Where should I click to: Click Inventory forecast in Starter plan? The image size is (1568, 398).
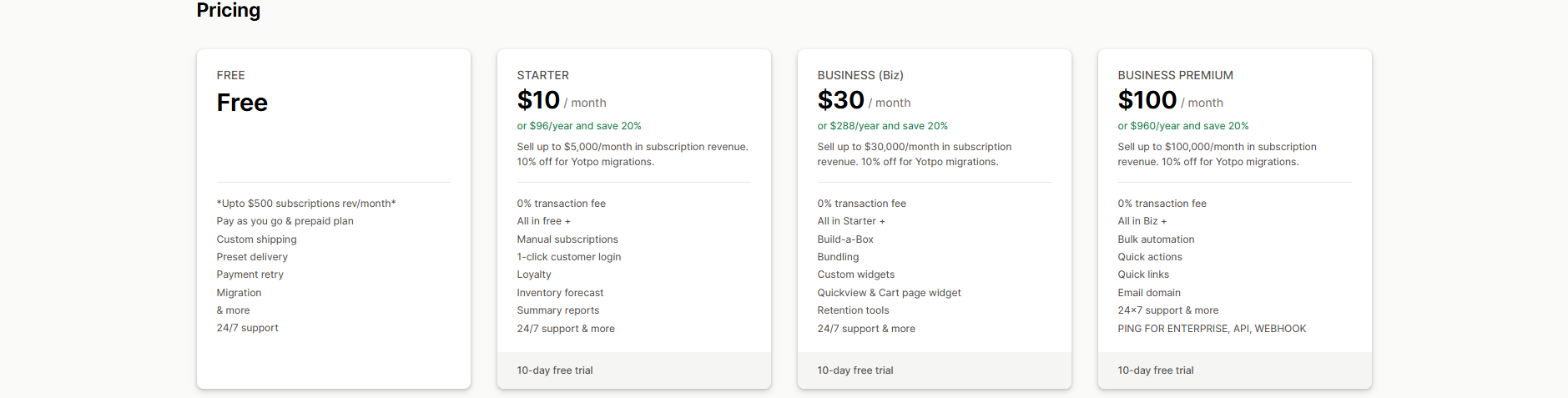(559, 293)
